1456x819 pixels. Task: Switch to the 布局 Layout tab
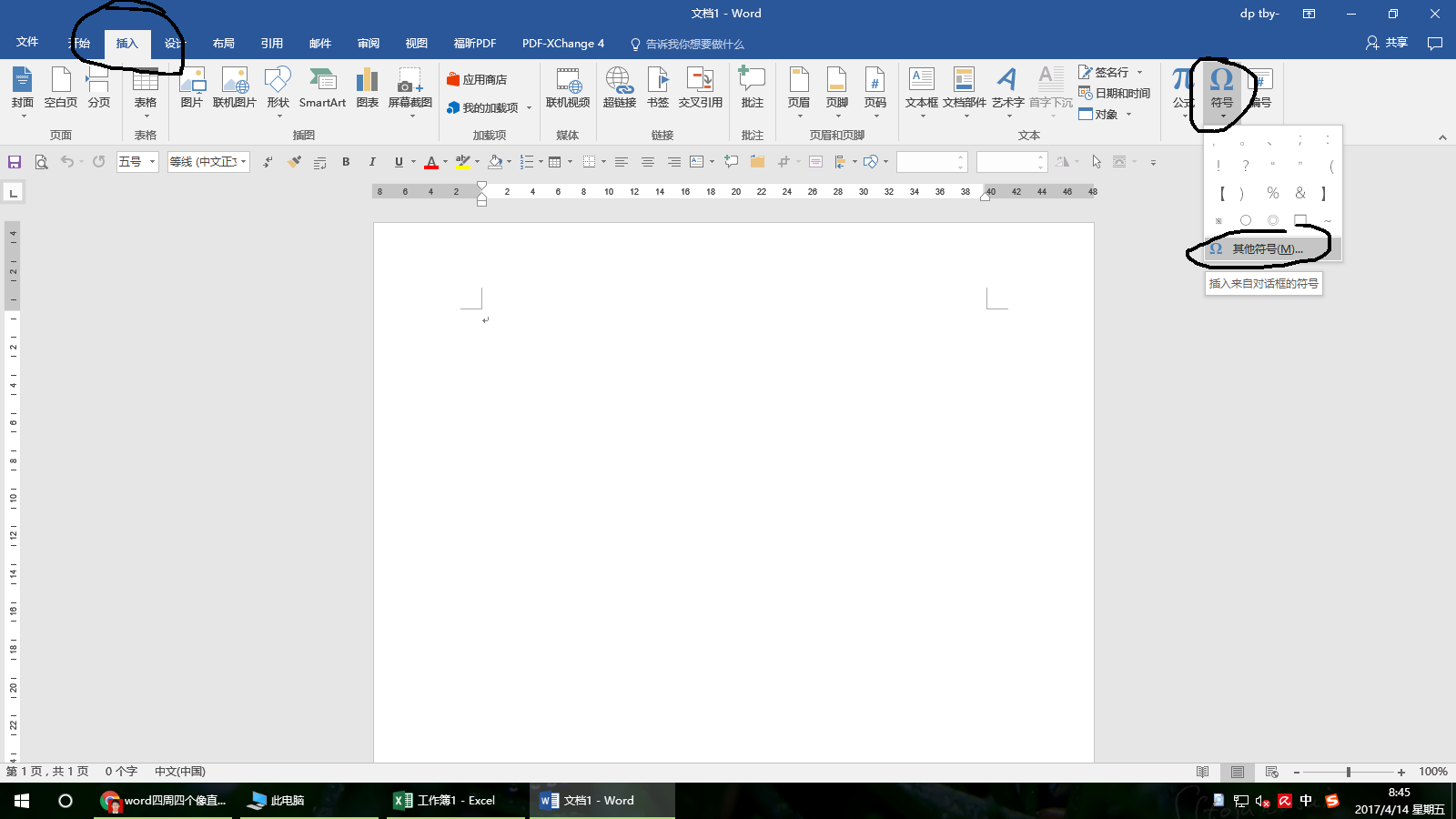click(x=224, y=44)
